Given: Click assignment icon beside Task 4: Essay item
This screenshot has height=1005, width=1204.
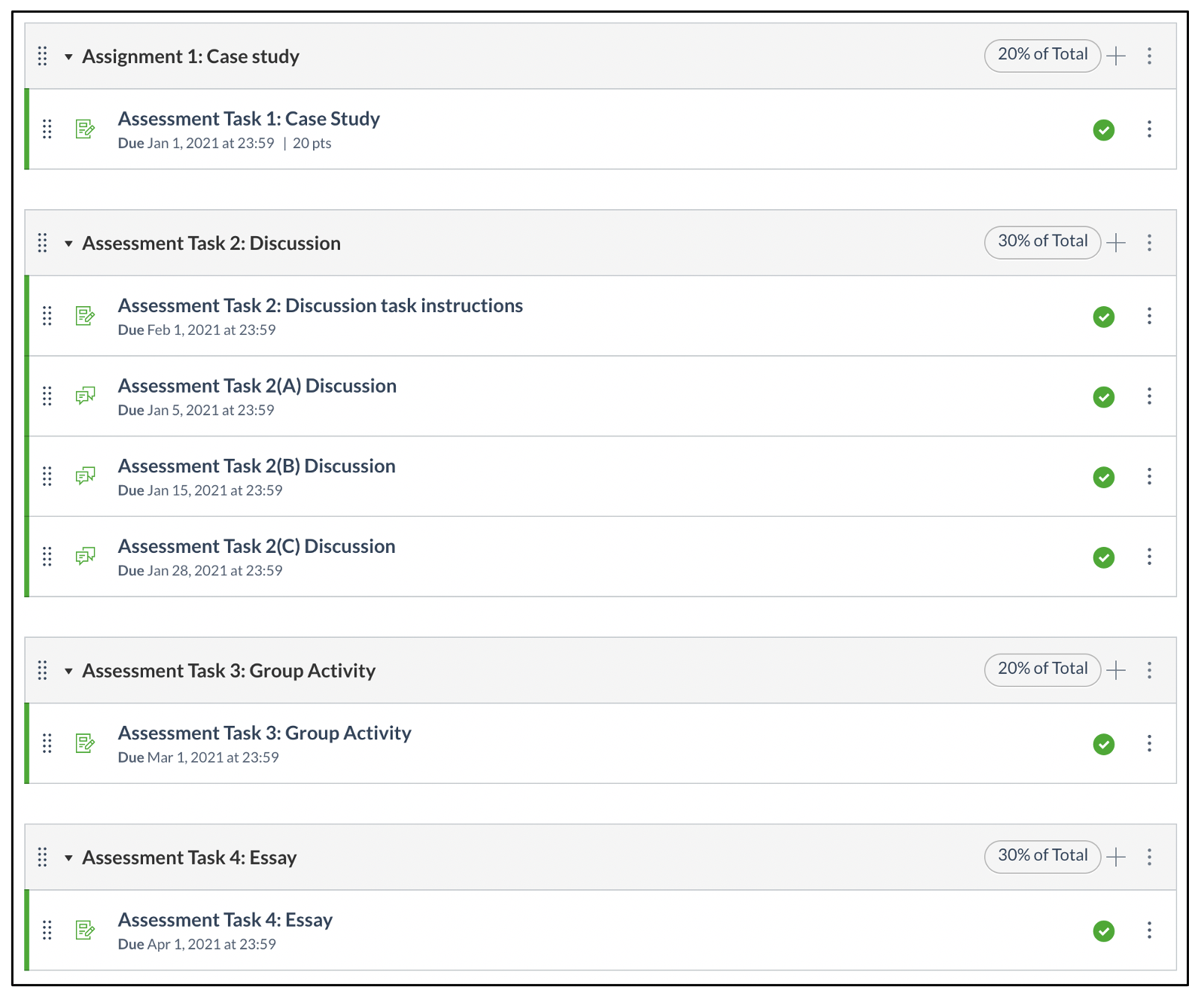Looking at the screenshot, I should [85, 931].
